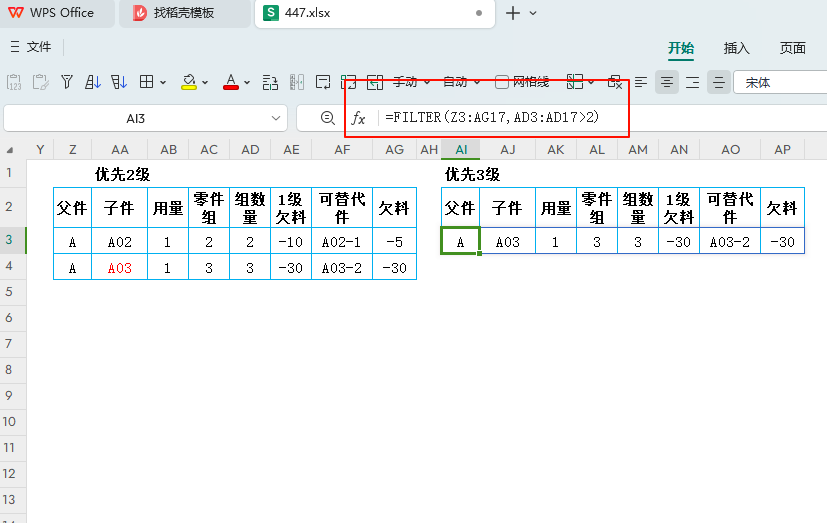Click the freeze panes icon
The height and width of the screenshot is (523, 827).
point(574,82)
